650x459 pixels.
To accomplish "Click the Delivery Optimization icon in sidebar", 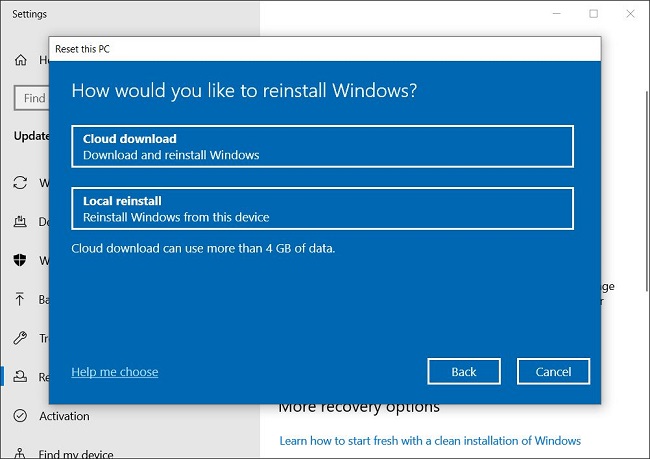I will [x=20, y=221].
